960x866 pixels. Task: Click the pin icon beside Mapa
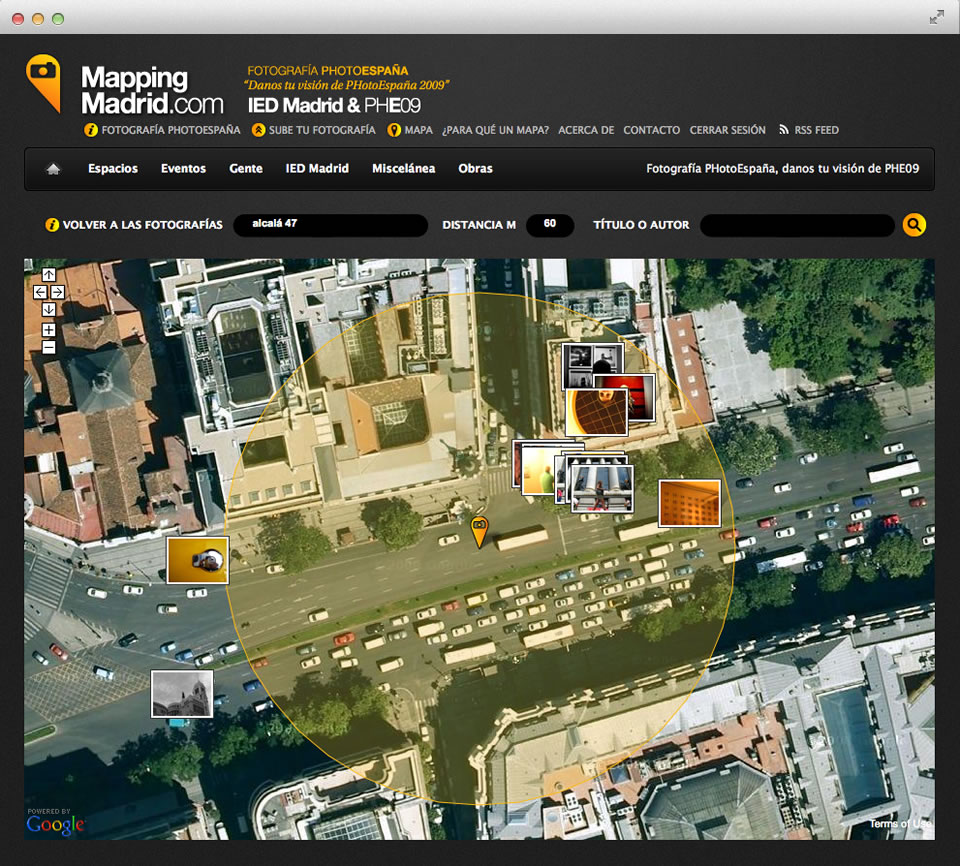point(394,130)
